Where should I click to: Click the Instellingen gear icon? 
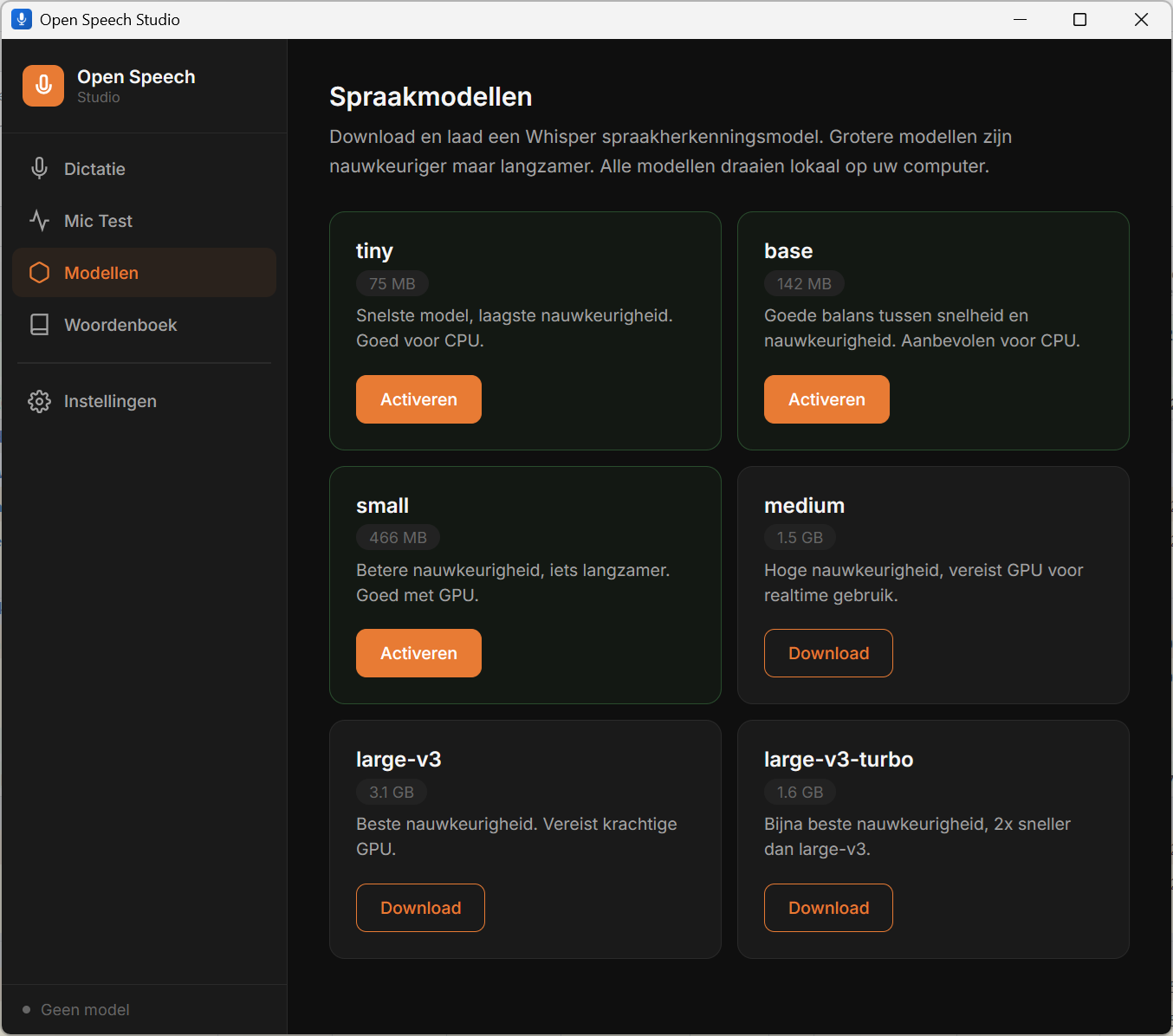(x=39, y=401)
